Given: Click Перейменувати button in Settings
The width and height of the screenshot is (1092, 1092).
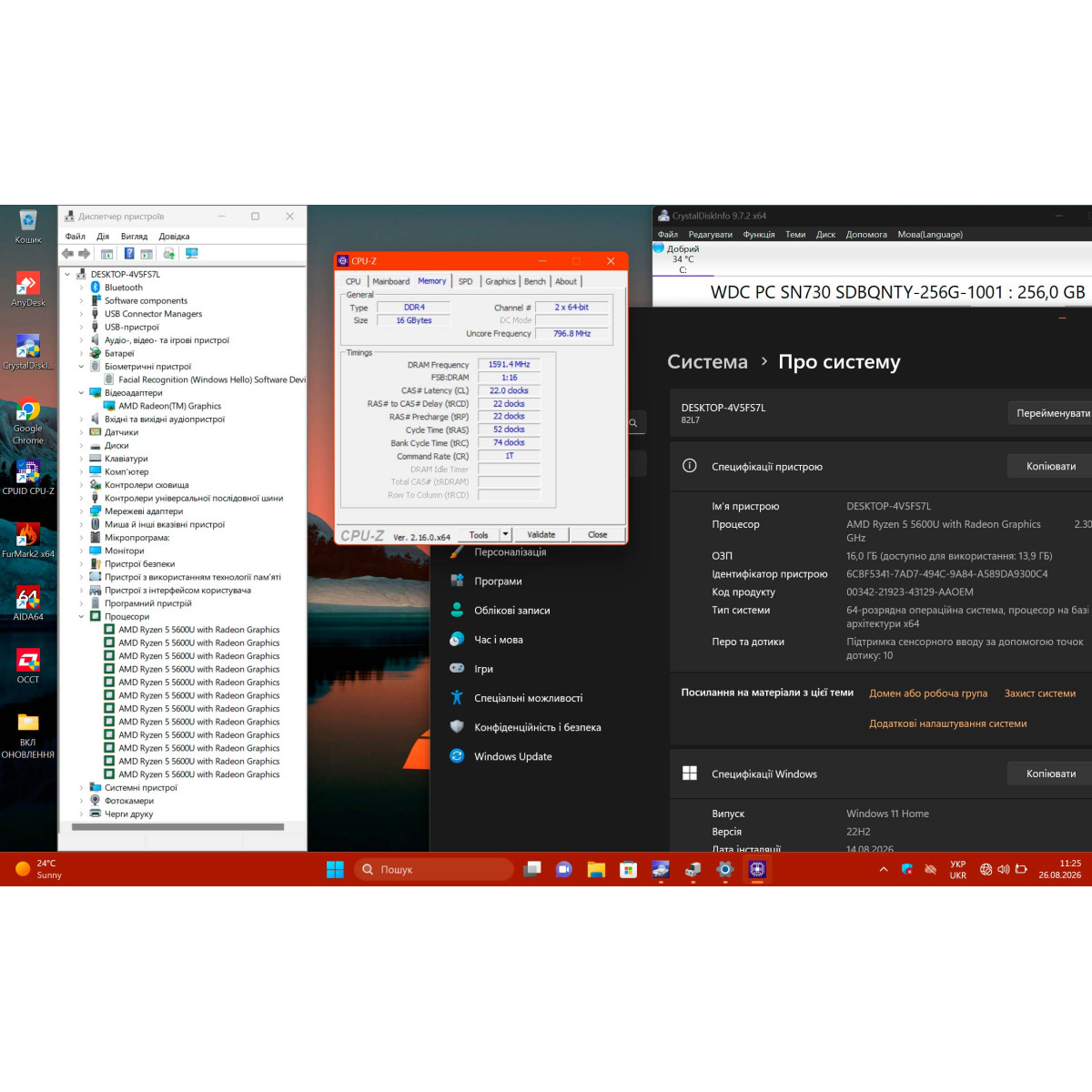Looking at the screenshot, I should 1052,413.
